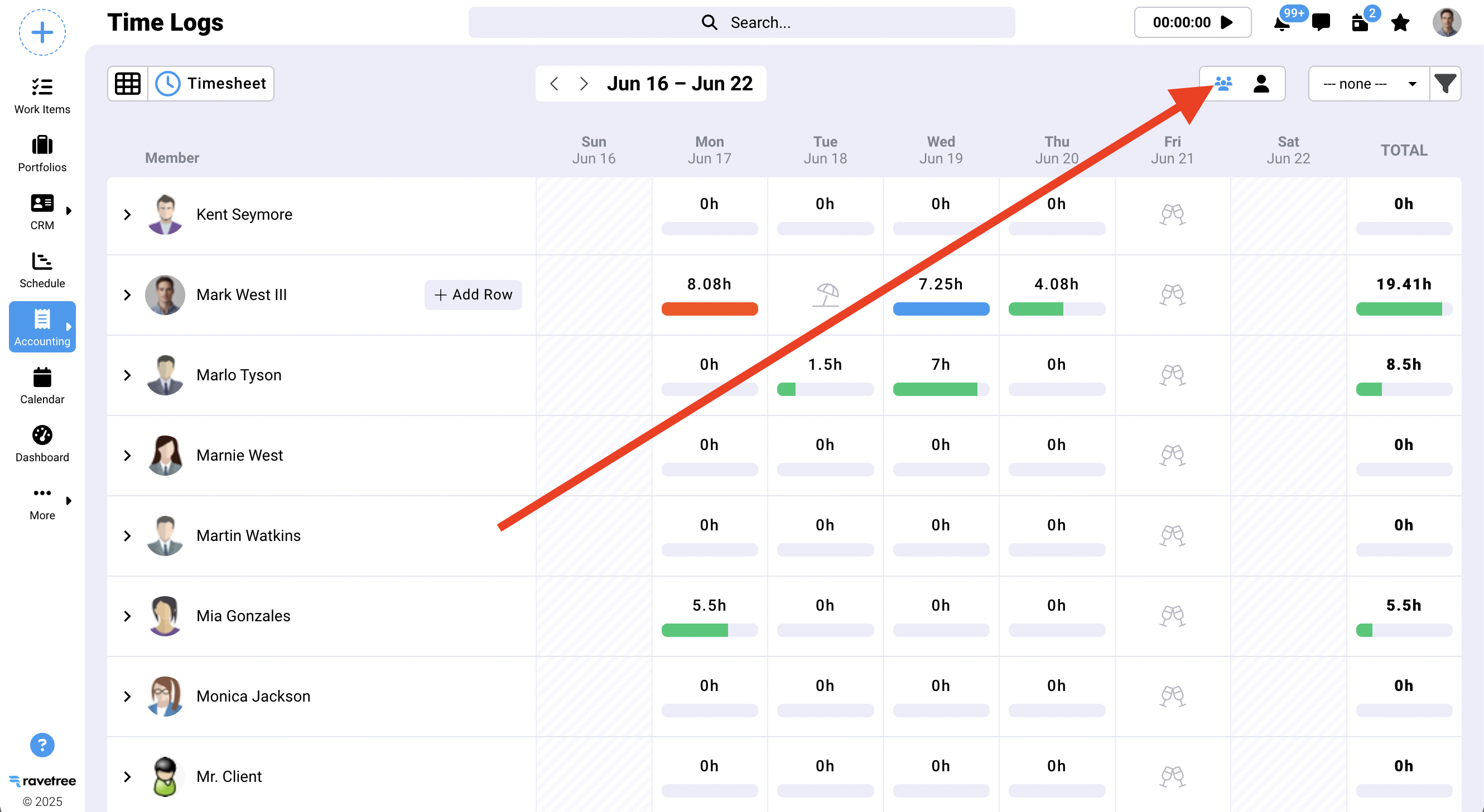This screenshot has height=812, width=1484.
Task: Expand Mia Gonzales's timesheet row
Action: (x=127, y=616)
